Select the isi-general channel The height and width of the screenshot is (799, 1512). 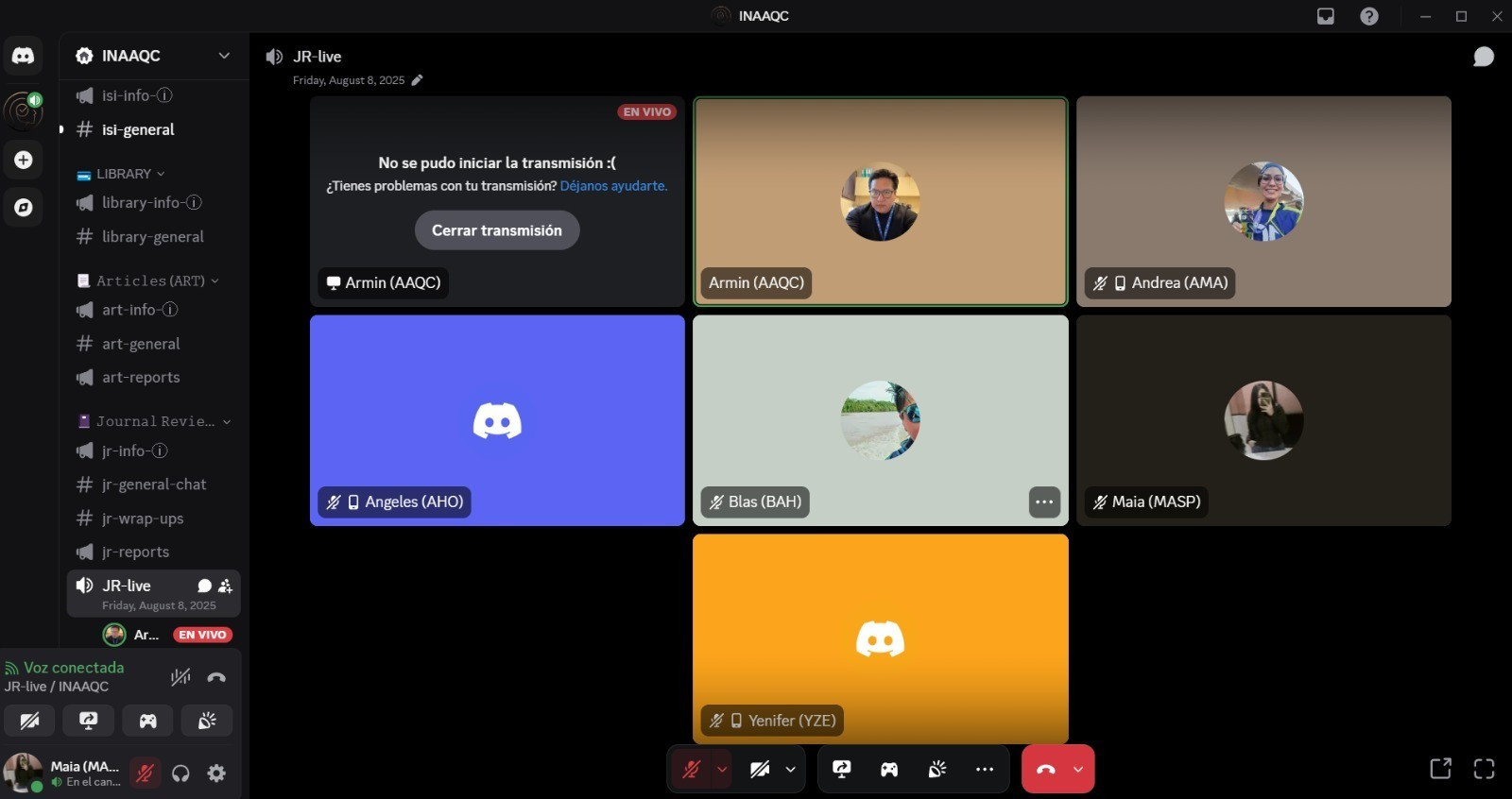click(x=138, y=129)
